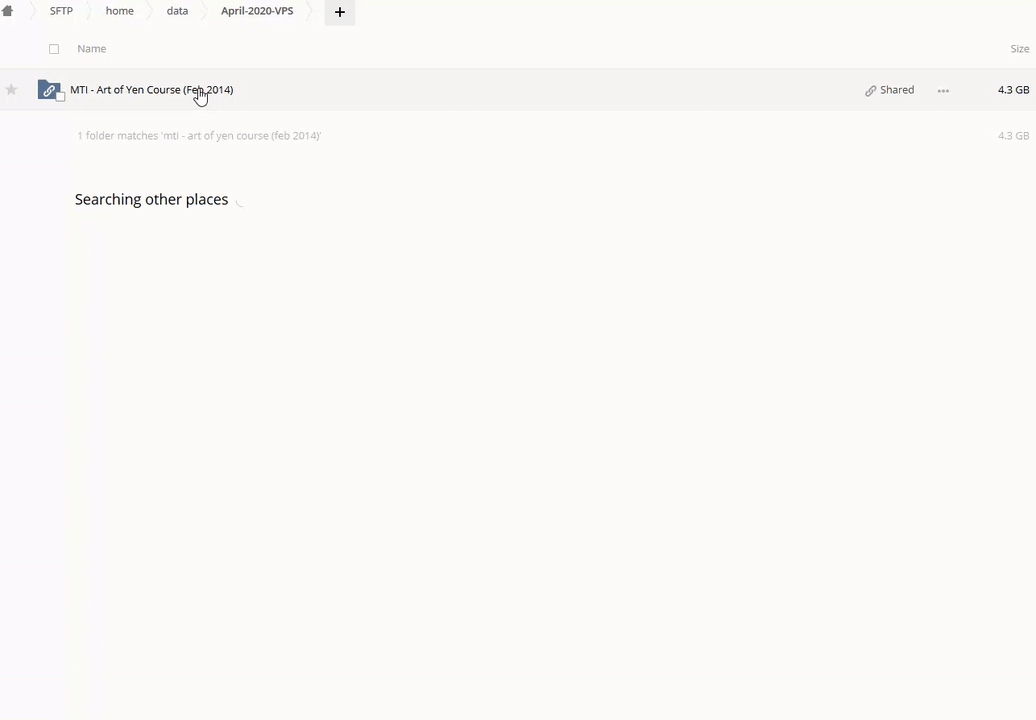Click the greyed total size in summary row
The image size is (1036, 720).
1012,136
